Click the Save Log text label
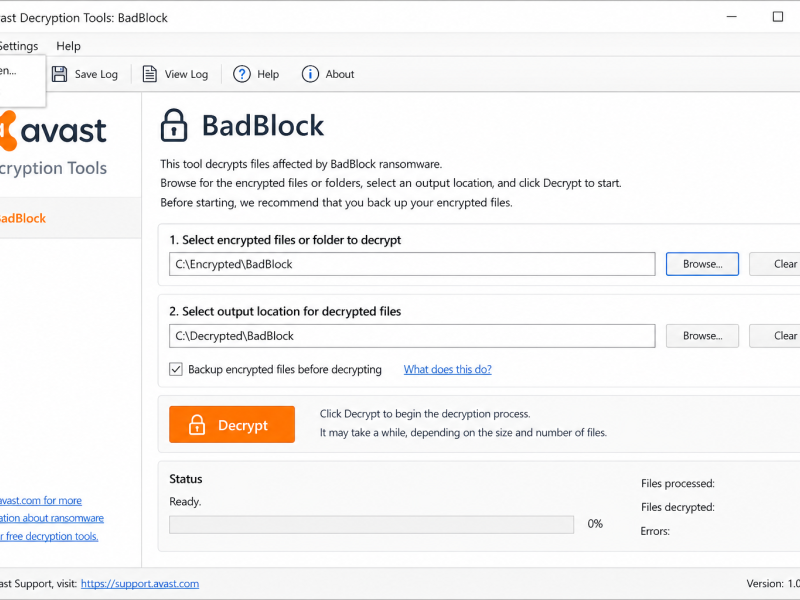The height and width of the screenshot is (600, 800). (96, 74)
